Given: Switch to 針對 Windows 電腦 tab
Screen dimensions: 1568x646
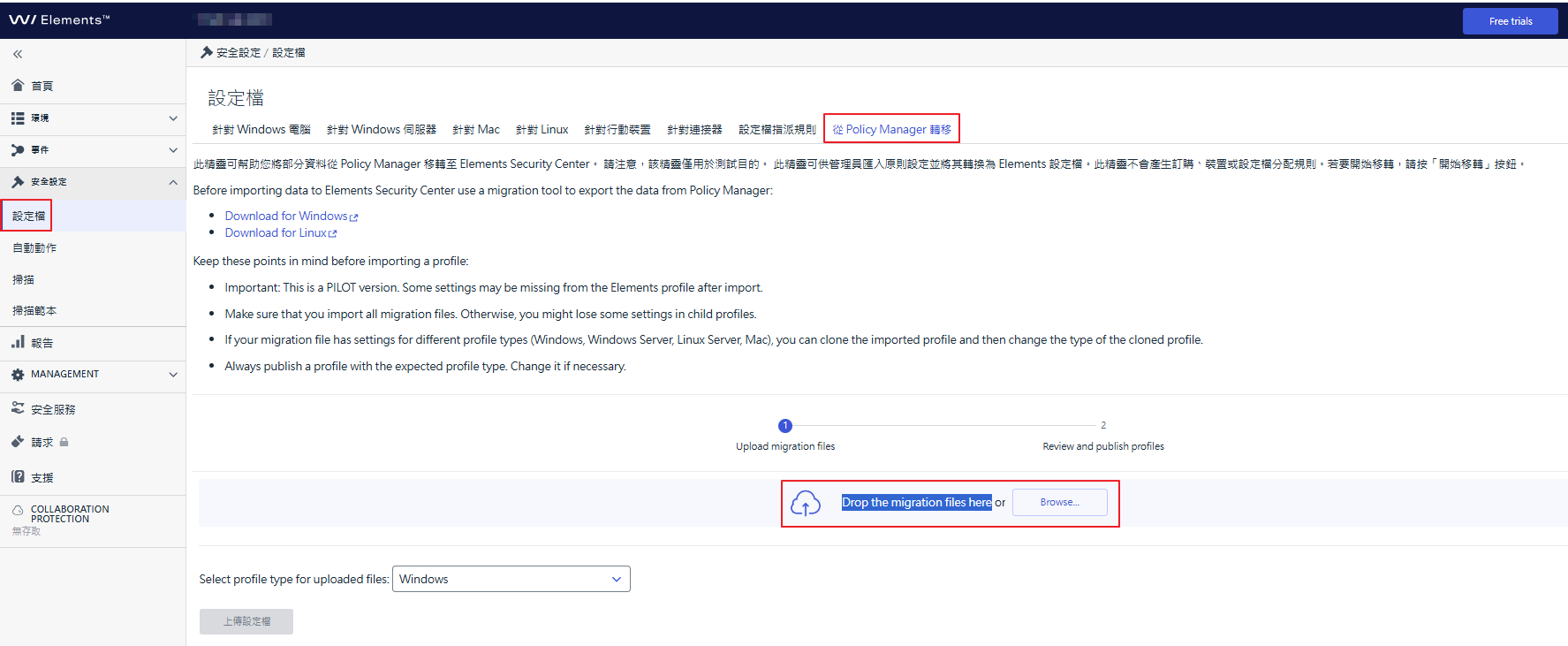Looking at the screenshot, I should (x=261, y=129).
